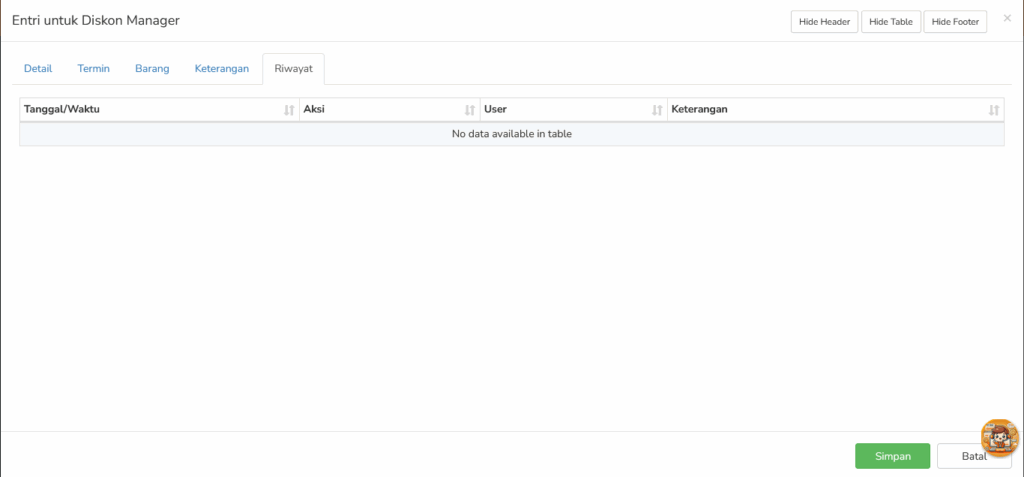
Task: Click the "No data available in table" row
Action: [x=511, y=134]
